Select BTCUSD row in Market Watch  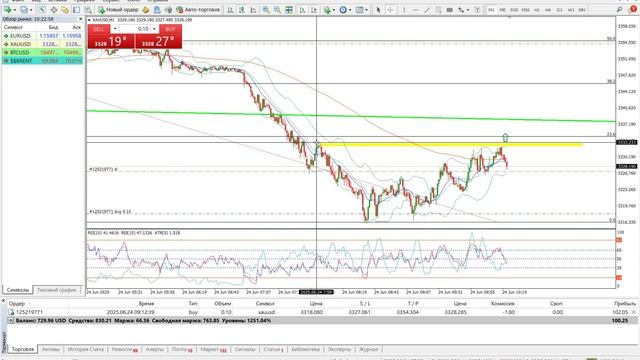point(42,52)
